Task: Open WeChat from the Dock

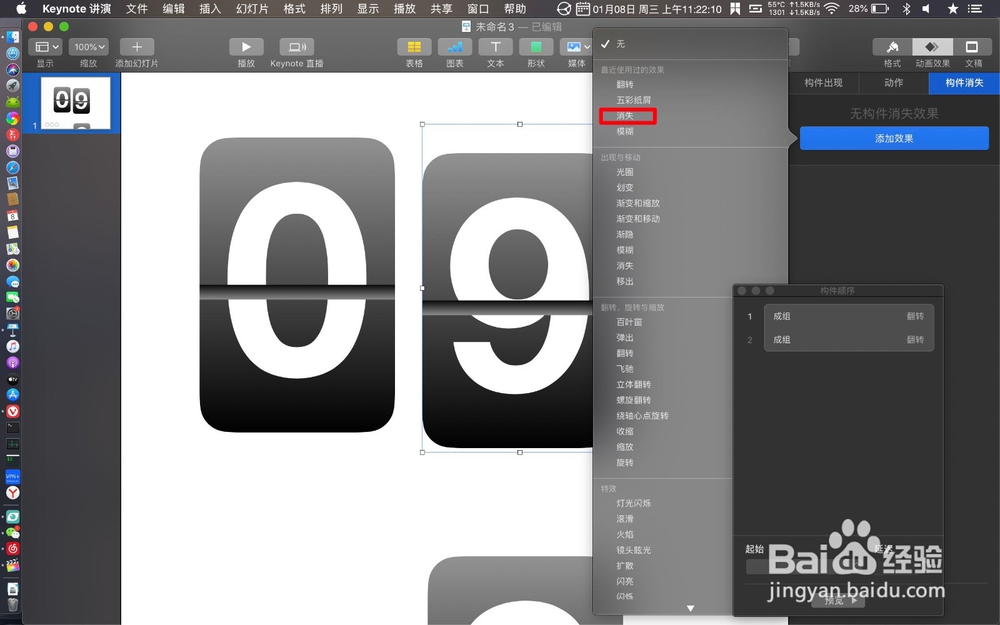Action: pos(13,533)
